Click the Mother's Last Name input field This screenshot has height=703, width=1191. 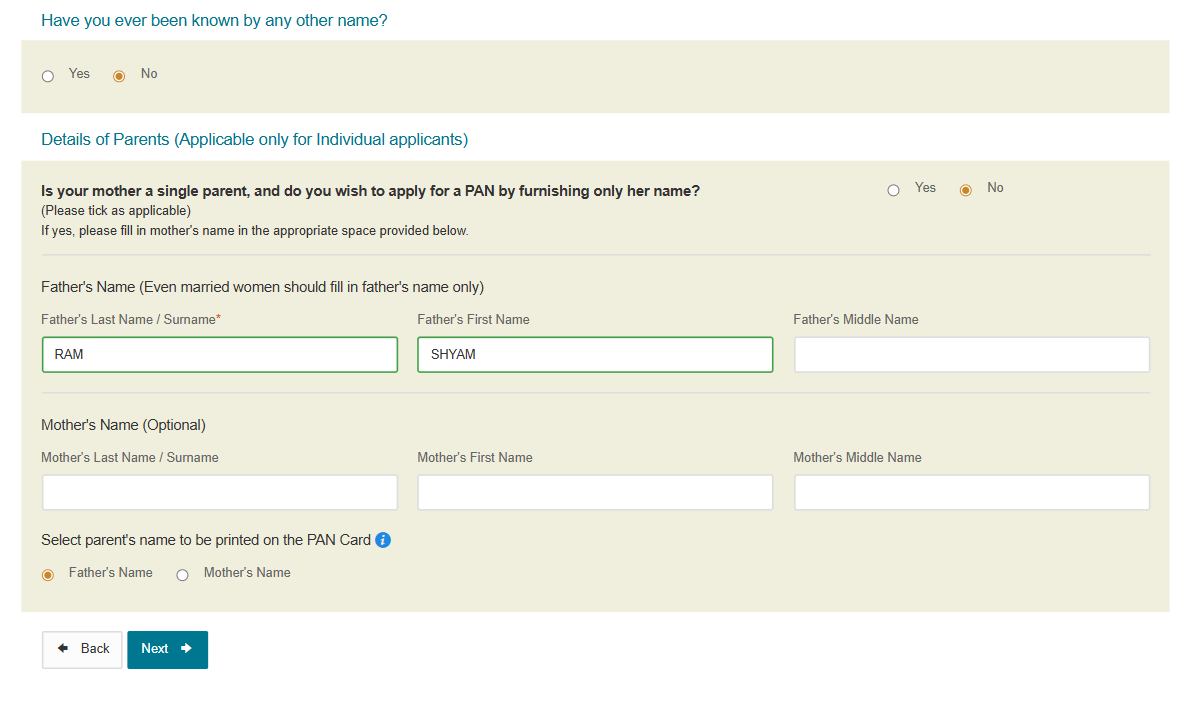click(x=219, y=492)
